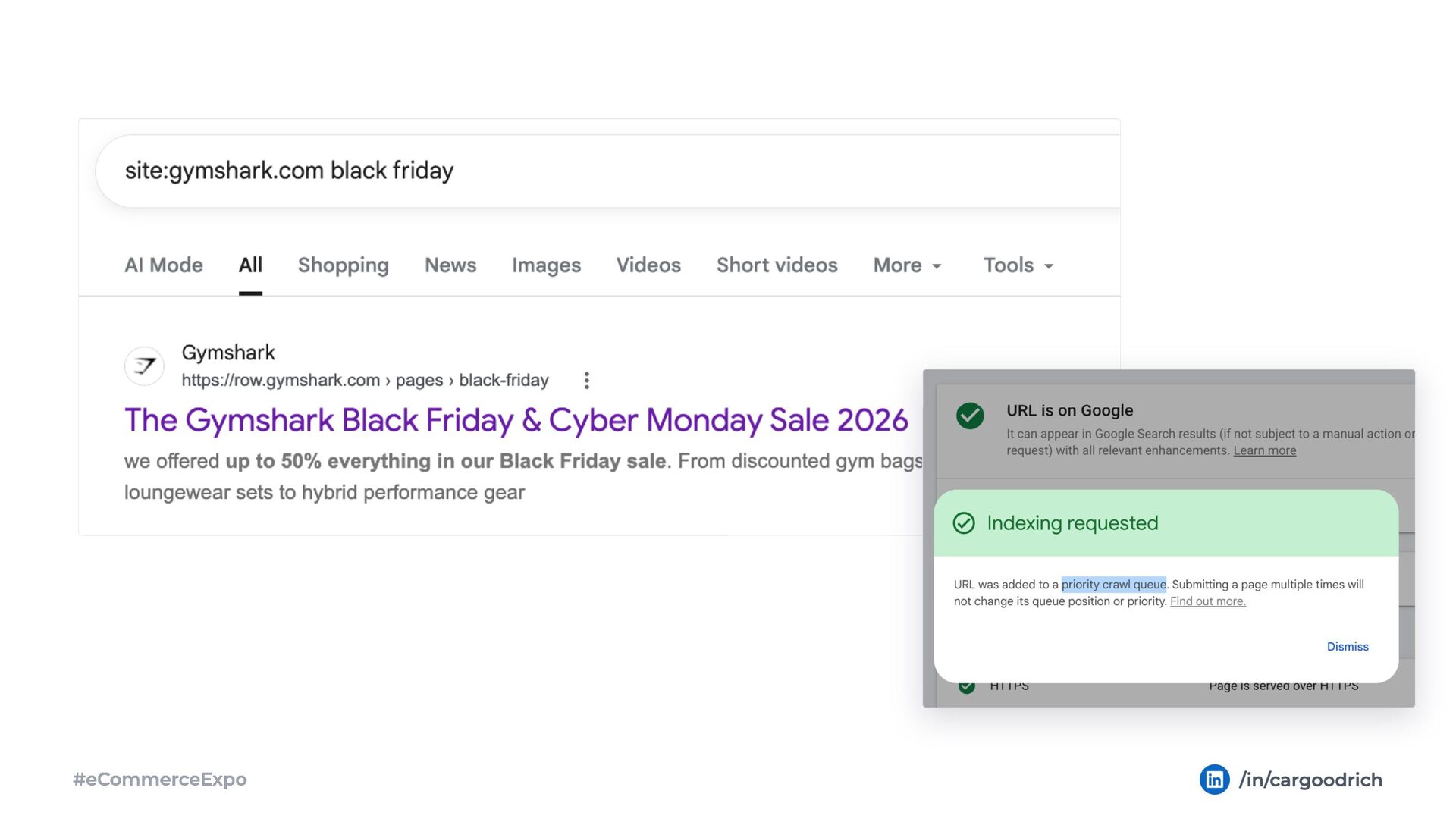This screenshot has height=819, width=1456.
Task: Switch to Images results
Action: 546,265
